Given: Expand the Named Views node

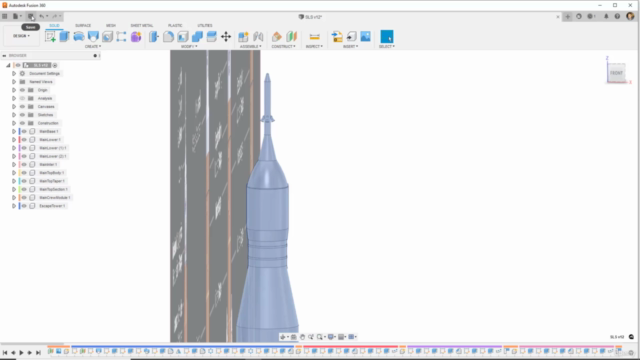Looking at the screenshot, I should [x=14, y=82].
